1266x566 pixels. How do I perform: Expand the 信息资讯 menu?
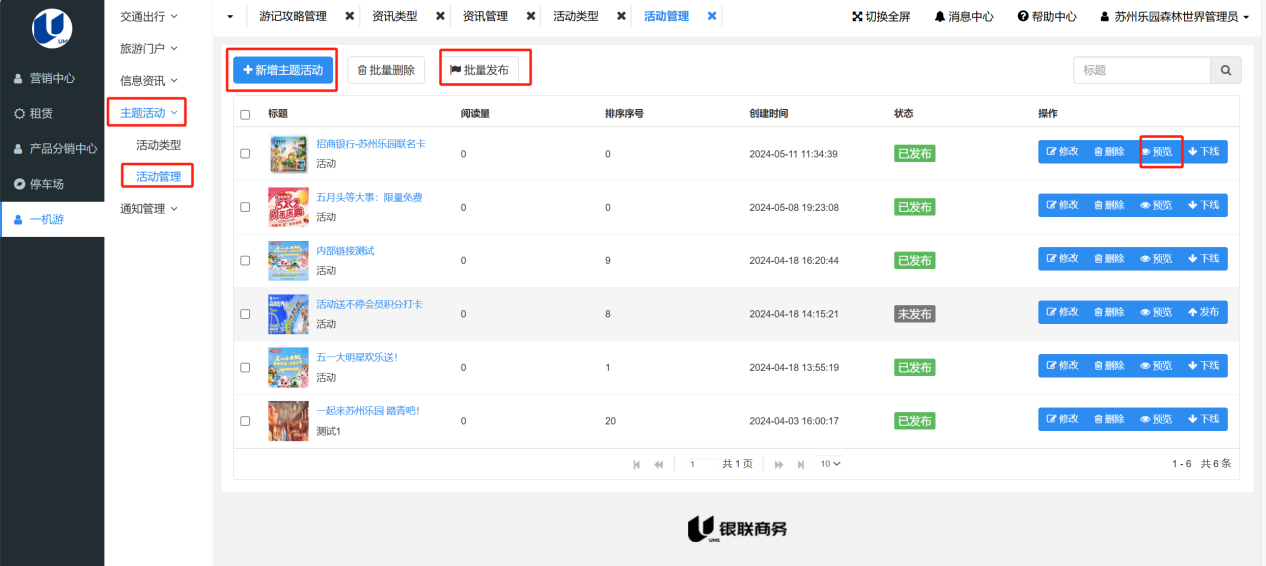[x=149, y=80]
